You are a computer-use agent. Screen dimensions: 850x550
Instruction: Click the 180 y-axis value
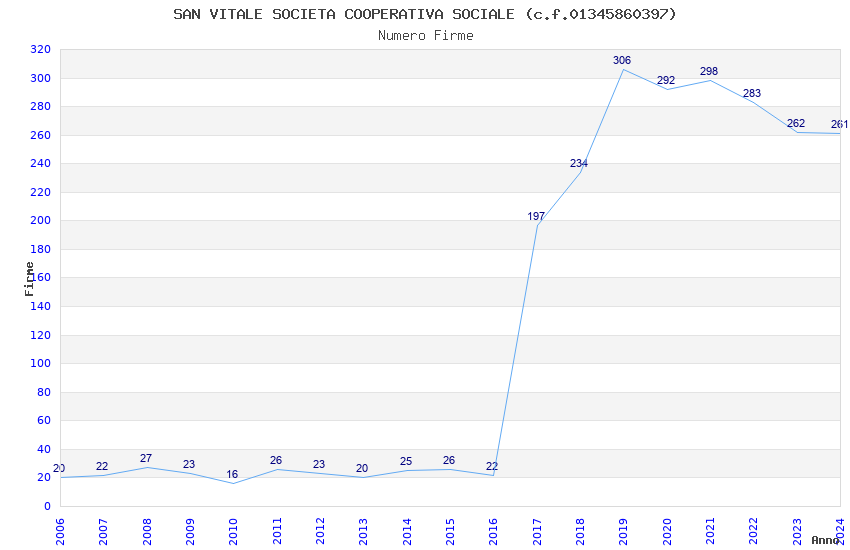pos(41,249)
